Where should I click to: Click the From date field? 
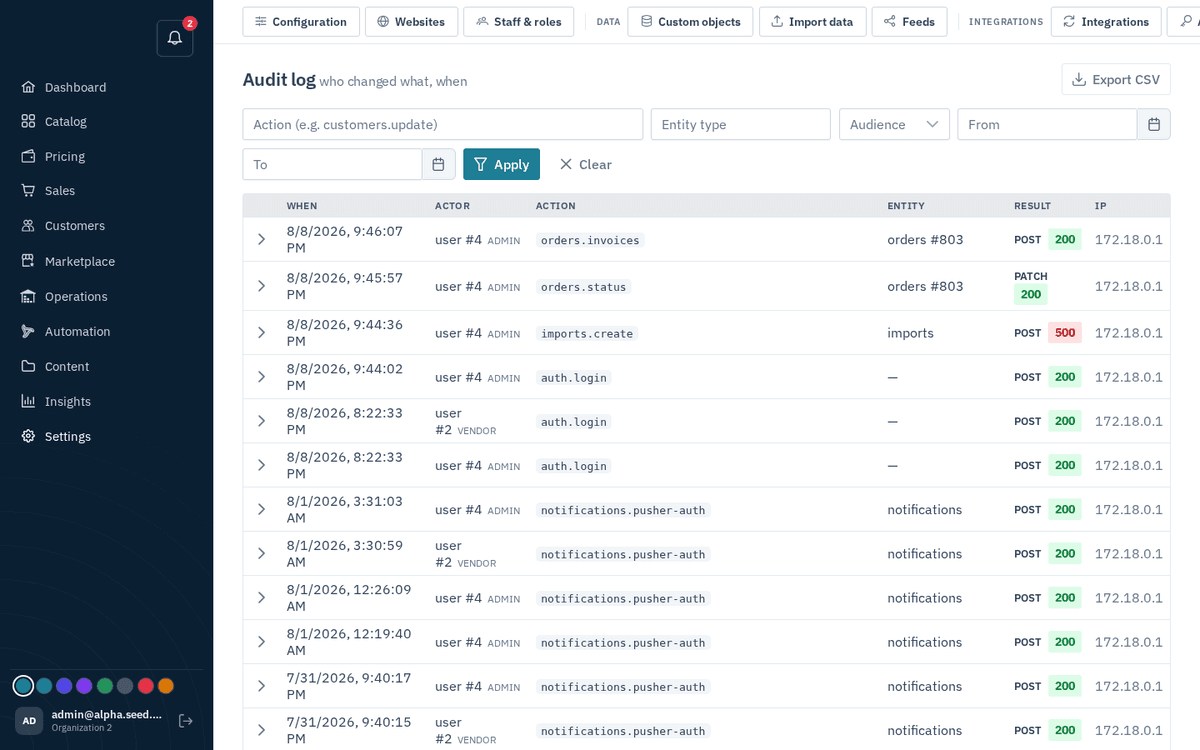(x=1048, y=124)
